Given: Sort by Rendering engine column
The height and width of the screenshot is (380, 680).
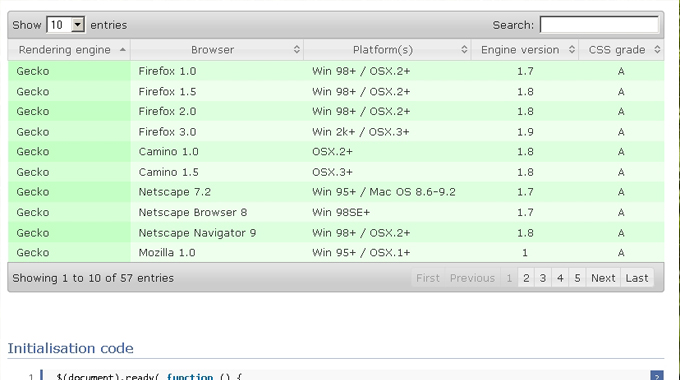Looking at the screenshot, I should pyautogui.click(x=69, y=50).
